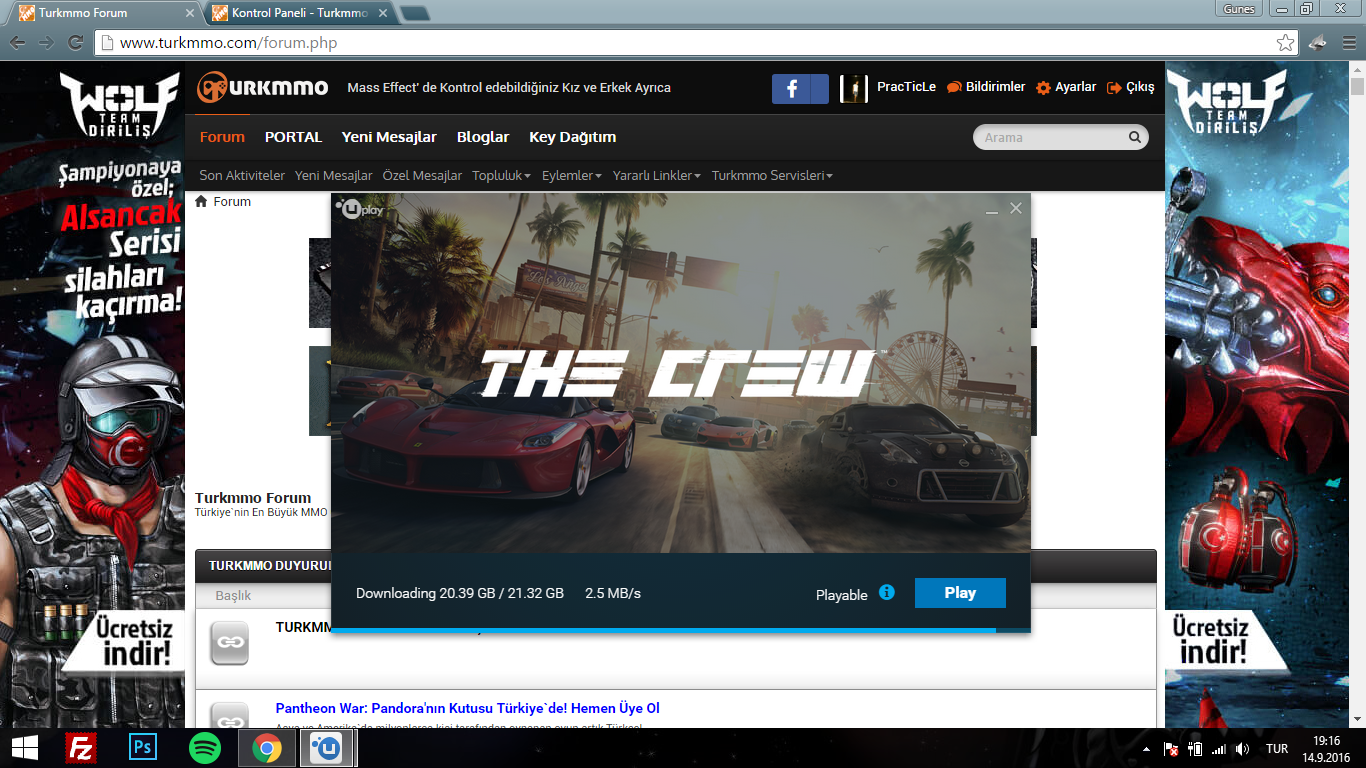Click the orange Bildirimler speech bubble icon

[x=954, y=88]
